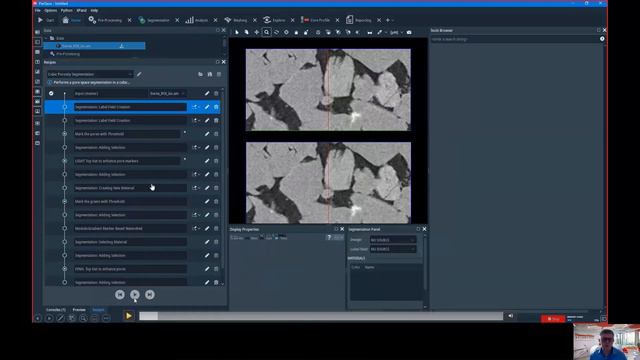Close the Data panel
This screenshot has height=360, width=640.
(x=223, y=30)
